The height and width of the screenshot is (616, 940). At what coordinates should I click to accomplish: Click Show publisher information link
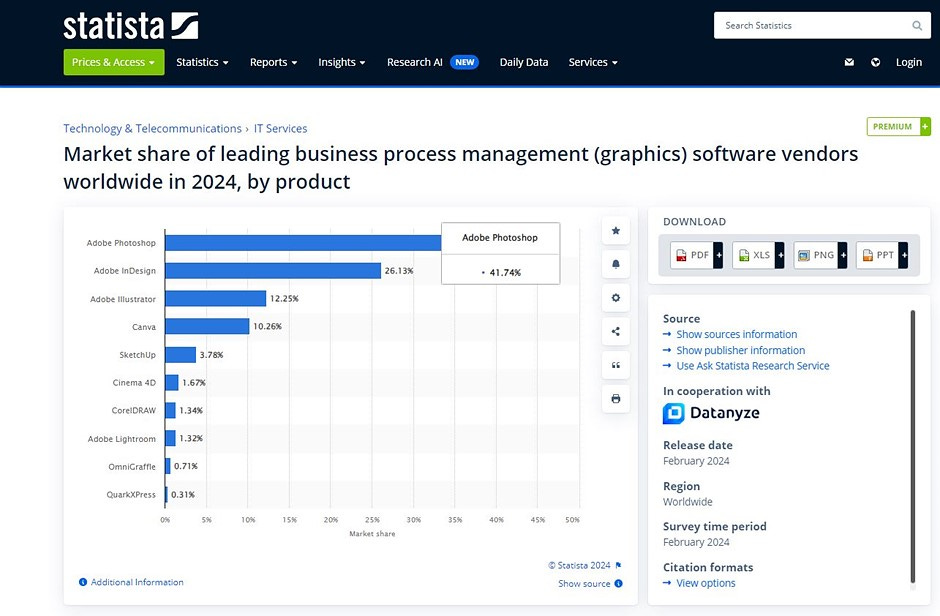tap(740, 350)
